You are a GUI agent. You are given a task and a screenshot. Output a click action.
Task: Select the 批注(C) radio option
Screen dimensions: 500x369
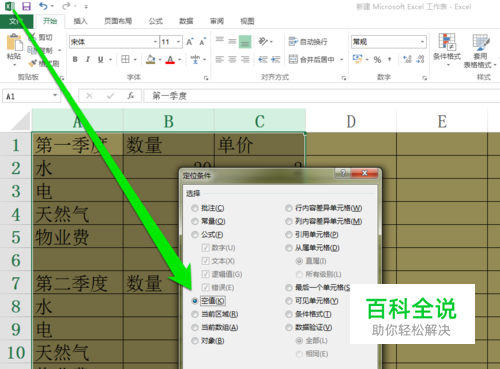[195, 208]
